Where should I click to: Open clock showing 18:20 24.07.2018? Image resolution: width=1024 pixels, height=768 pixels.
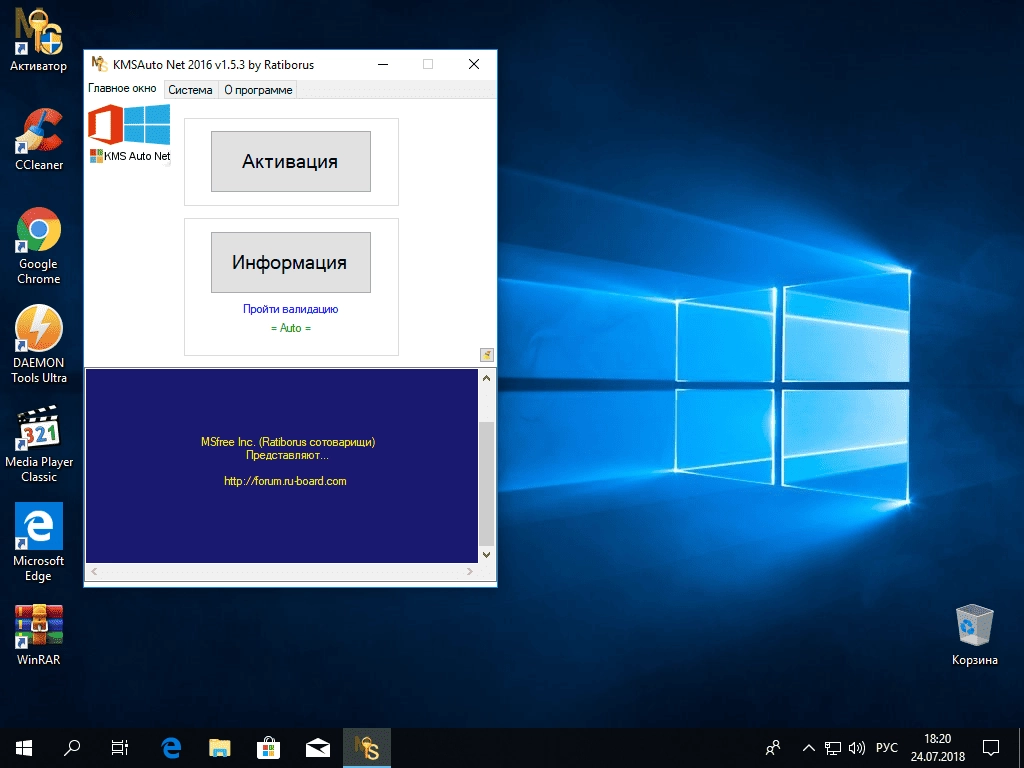pyautogui.click(x=938, y=748)
